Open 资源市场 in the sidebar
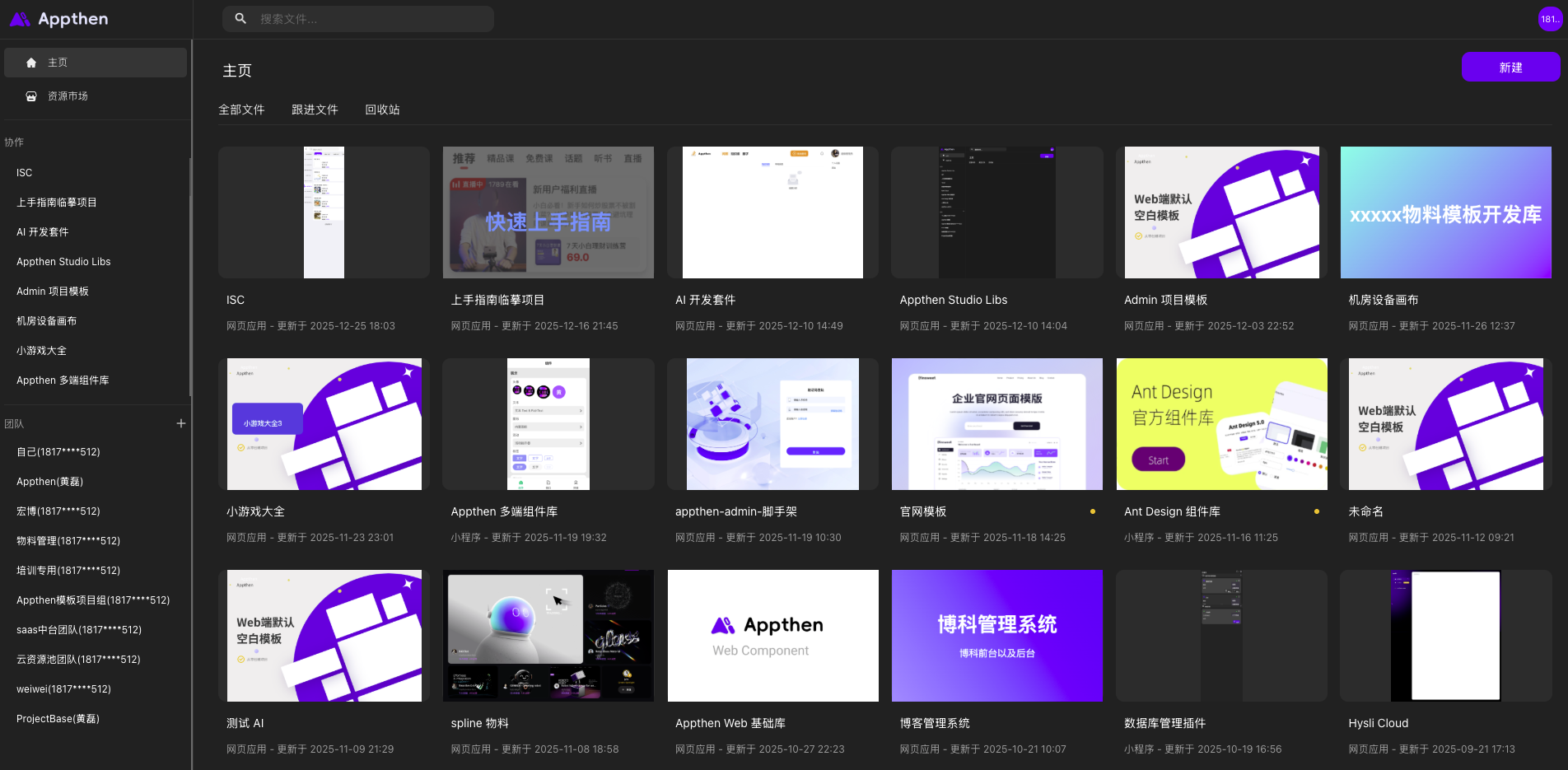 click(96, 96)
